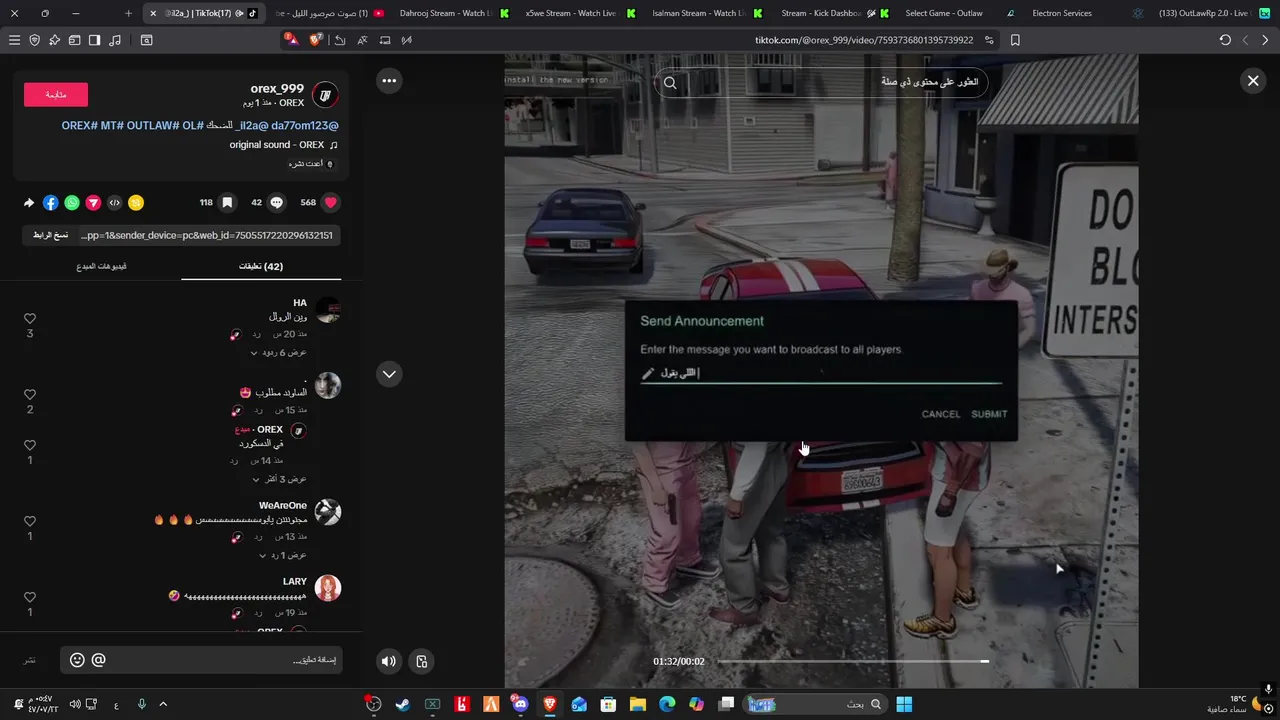Screen dimensions: 1280x720
Task: Reload the page
Action: pos(1225,40)
